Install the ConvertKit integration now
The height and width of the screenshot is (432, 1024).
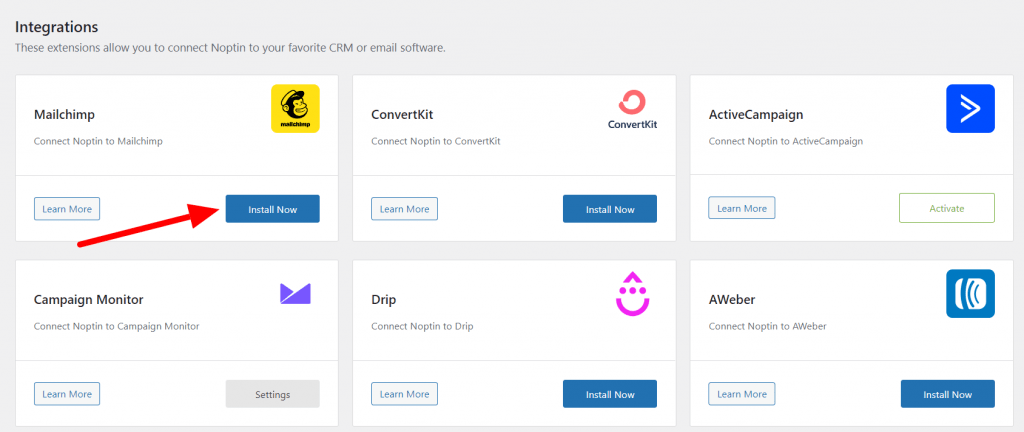tap(610, 209)
